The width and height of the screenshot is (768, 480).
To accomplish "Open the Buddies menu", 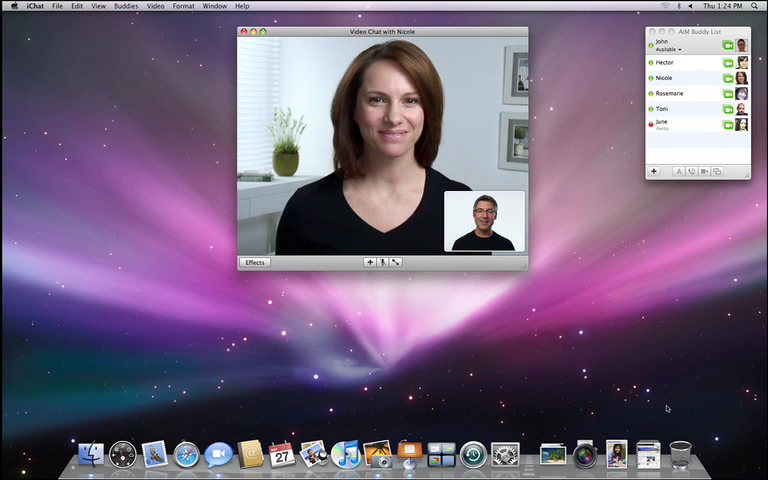I will pos(126,6).
